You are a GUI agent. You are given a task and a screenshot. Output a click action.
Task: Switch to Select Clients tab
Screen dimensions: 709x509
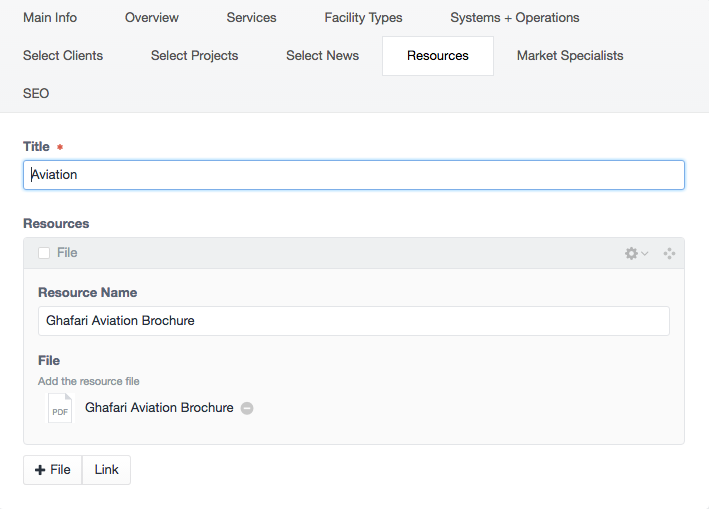63,56
